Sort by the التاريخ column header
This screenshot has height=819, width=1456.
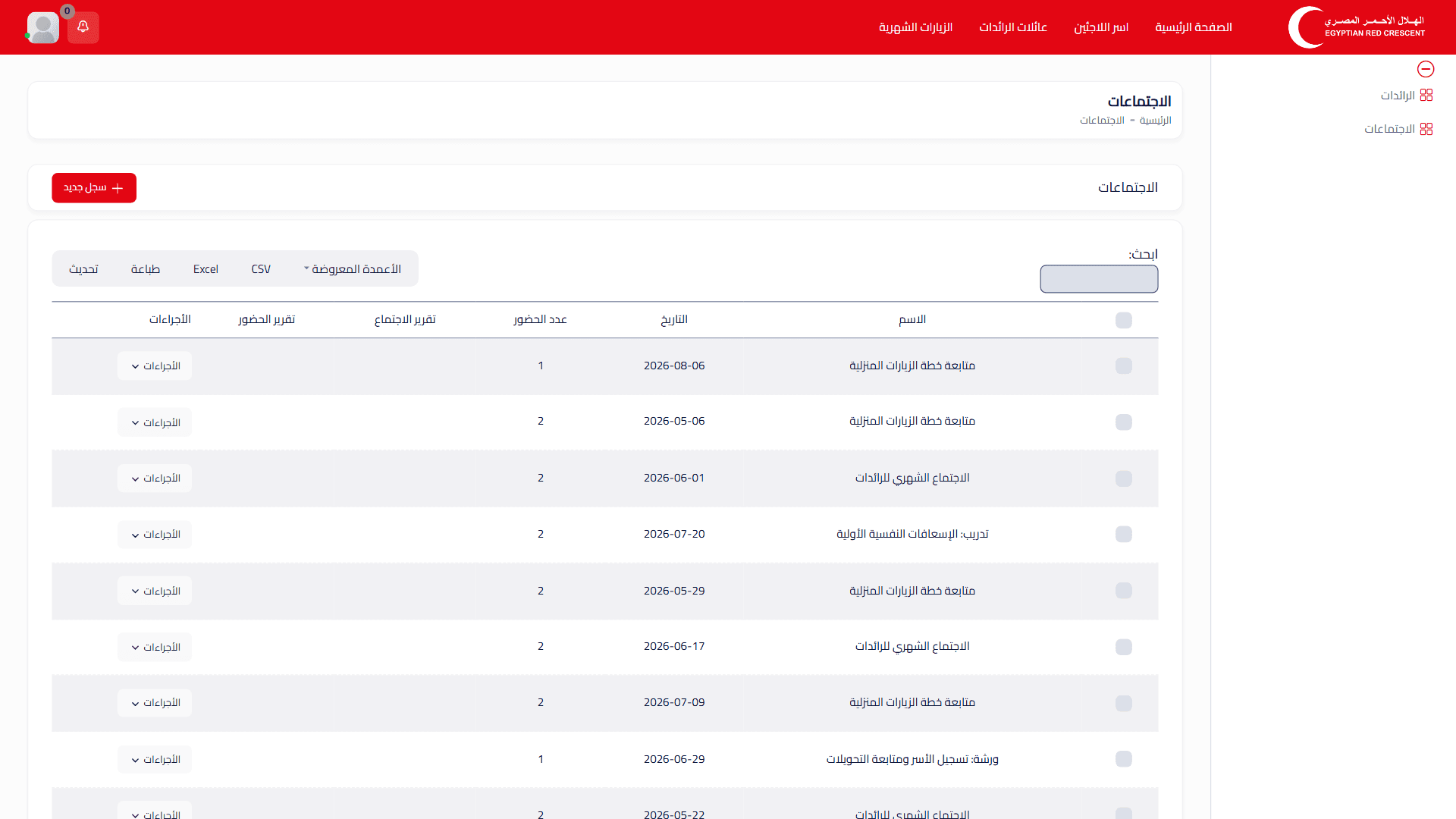674,319
